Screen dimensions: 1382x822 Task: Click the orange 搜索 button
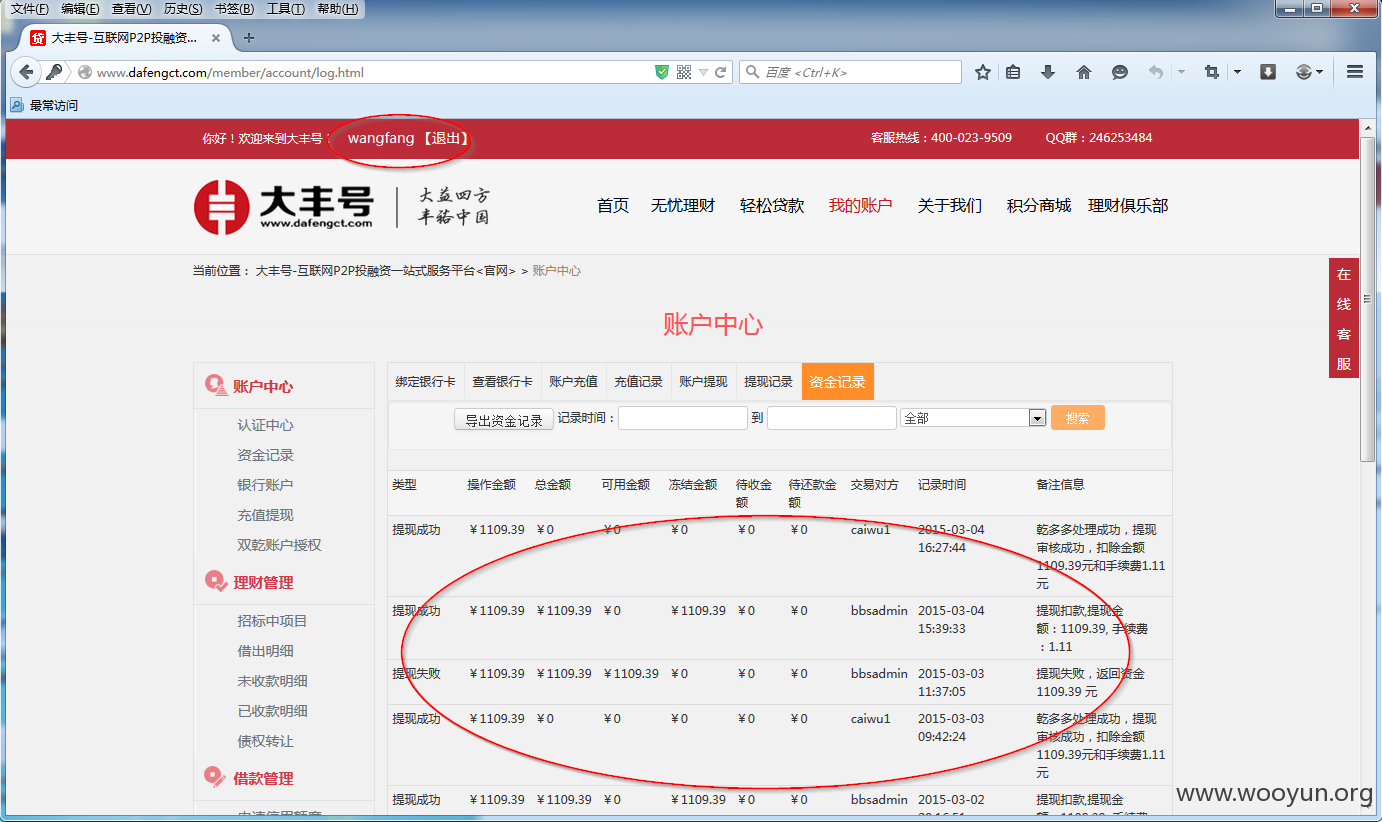point(1078,418)
